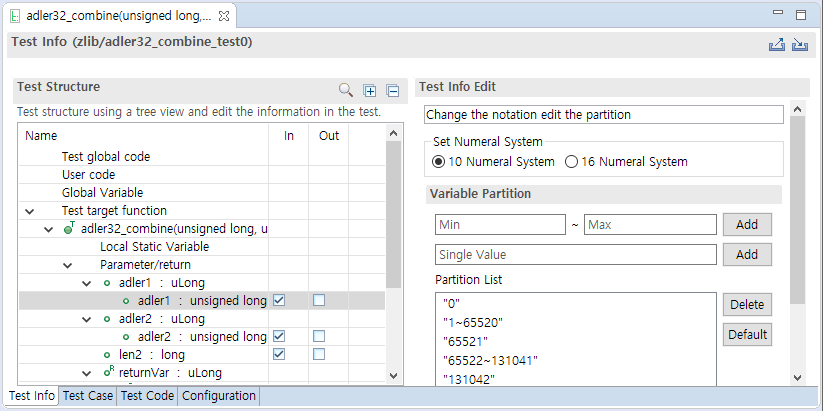Switch to the Test Case tab
Image resolution: width=823 pixels, height=411 pixels.
(88, 396)
